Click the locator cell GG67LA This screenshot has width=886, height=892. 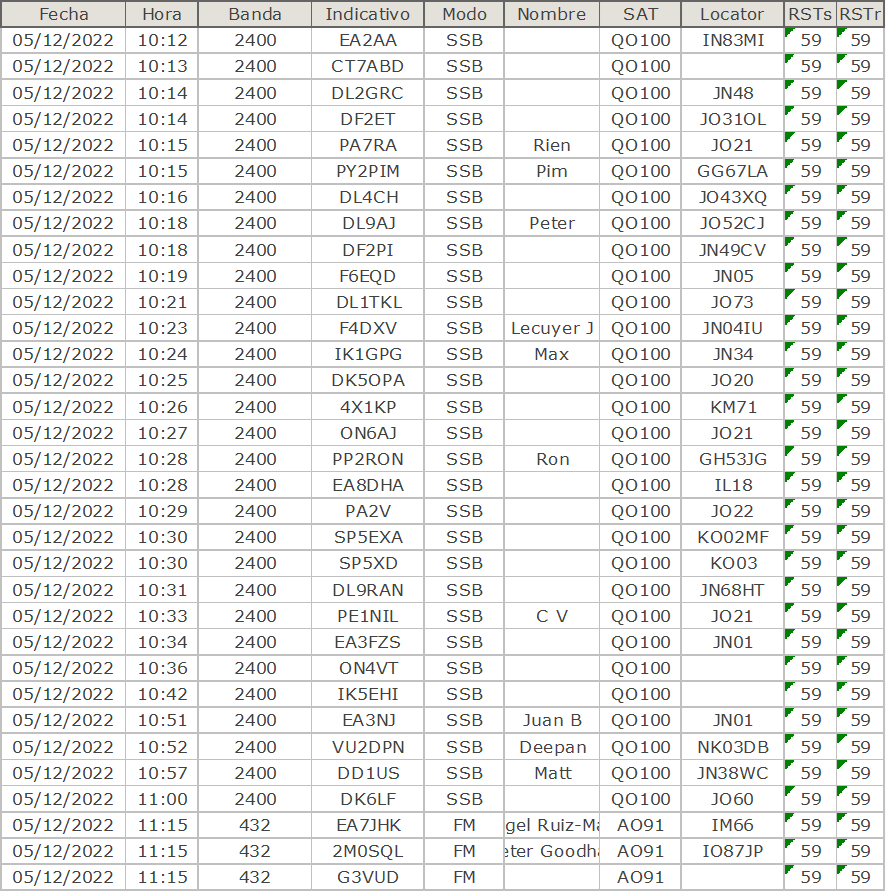tap(732, 171)
